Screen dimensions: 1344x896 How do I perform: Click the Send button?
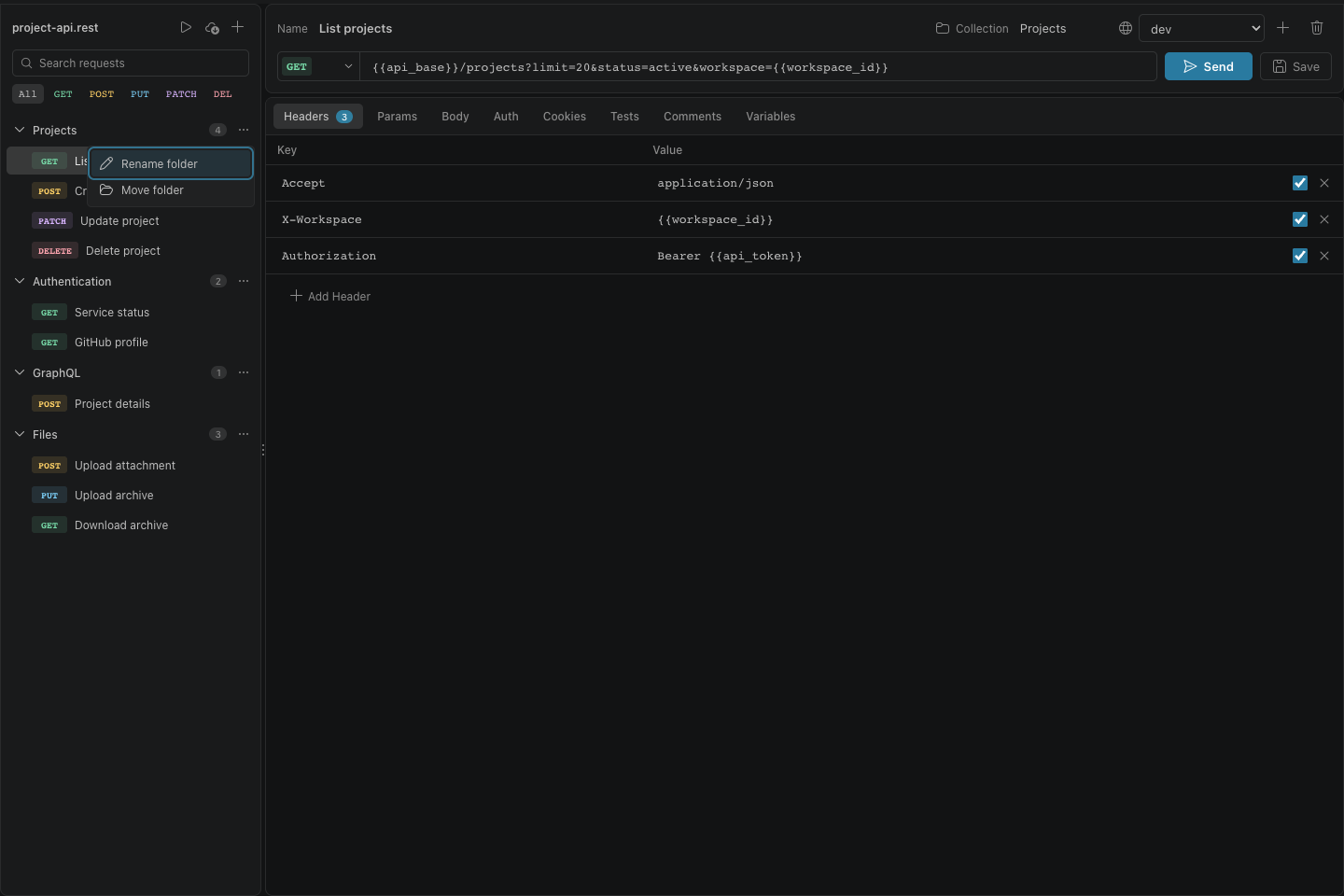(x=1209, y=66)
